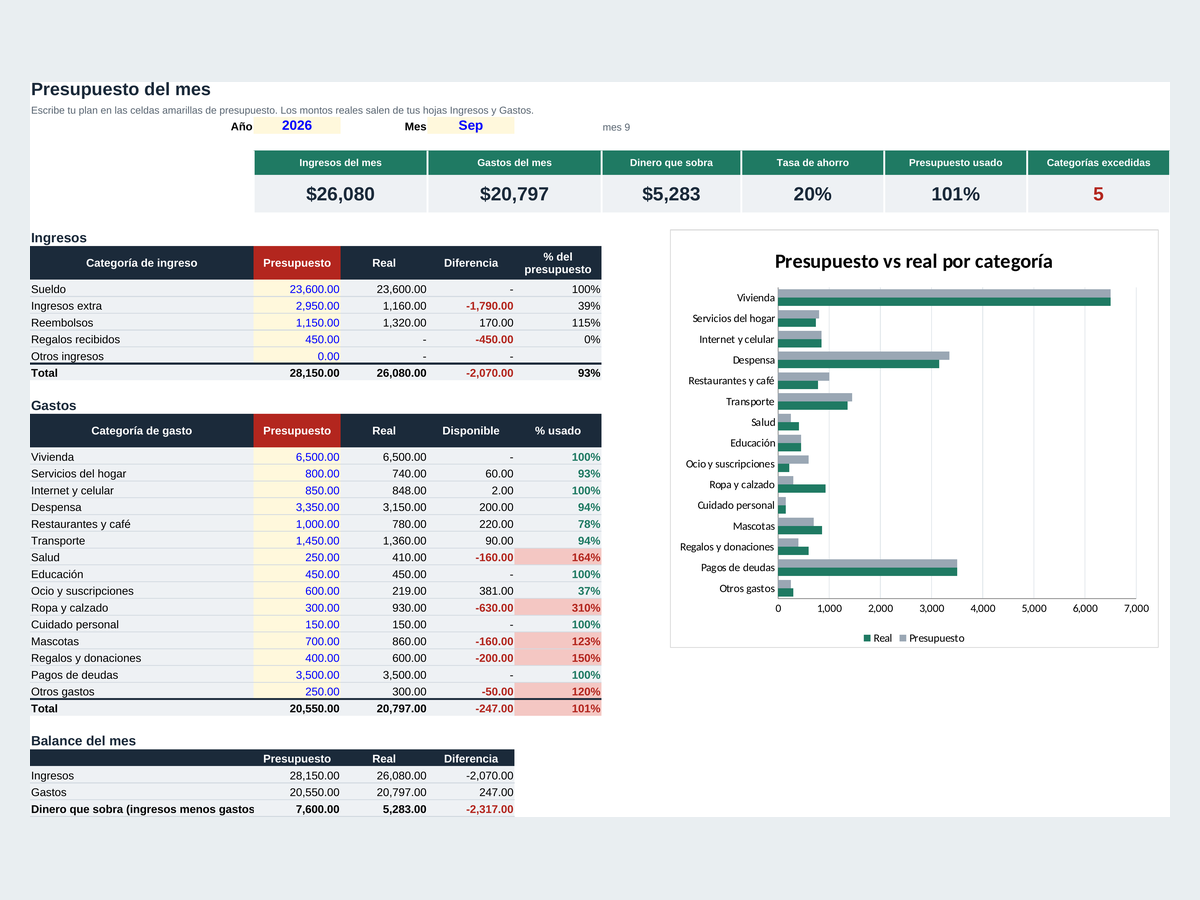Click the Presupuesto usado card value 101%

(955, 194)
